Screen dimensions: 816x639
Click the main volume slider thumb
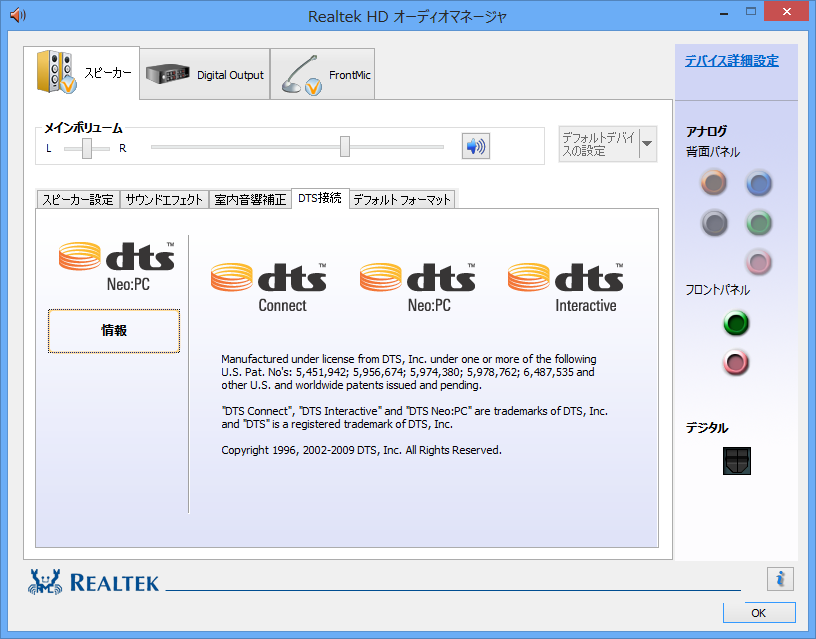coord(345,146)
